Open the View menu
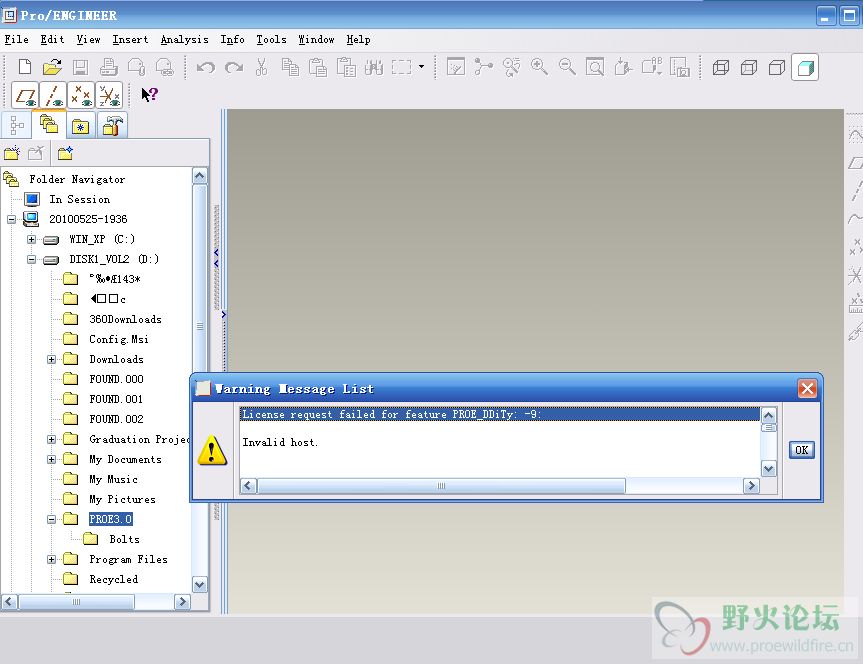Viewport: 863px width, 664px height. coord(88,40)
